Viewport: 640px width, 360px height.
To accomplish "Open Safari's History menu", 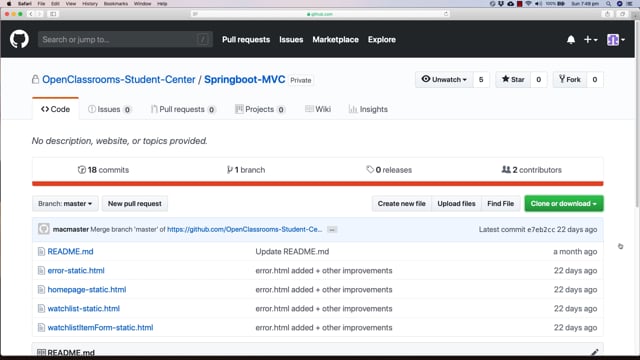I will (90, 4).
